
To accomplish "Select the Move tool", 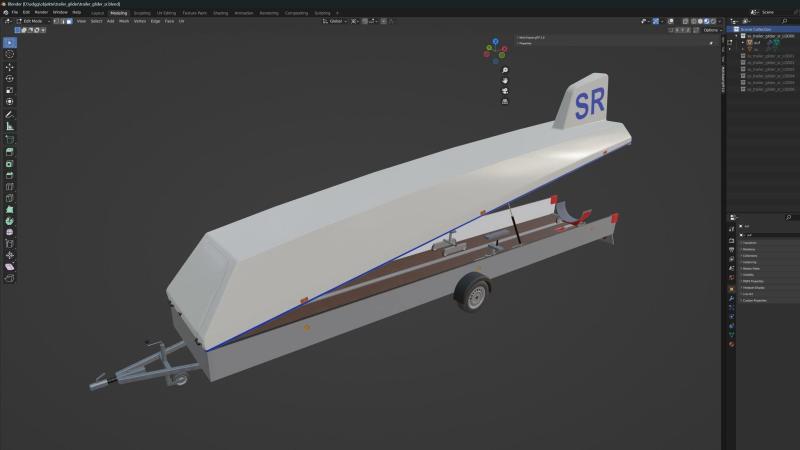I will 10,67.
